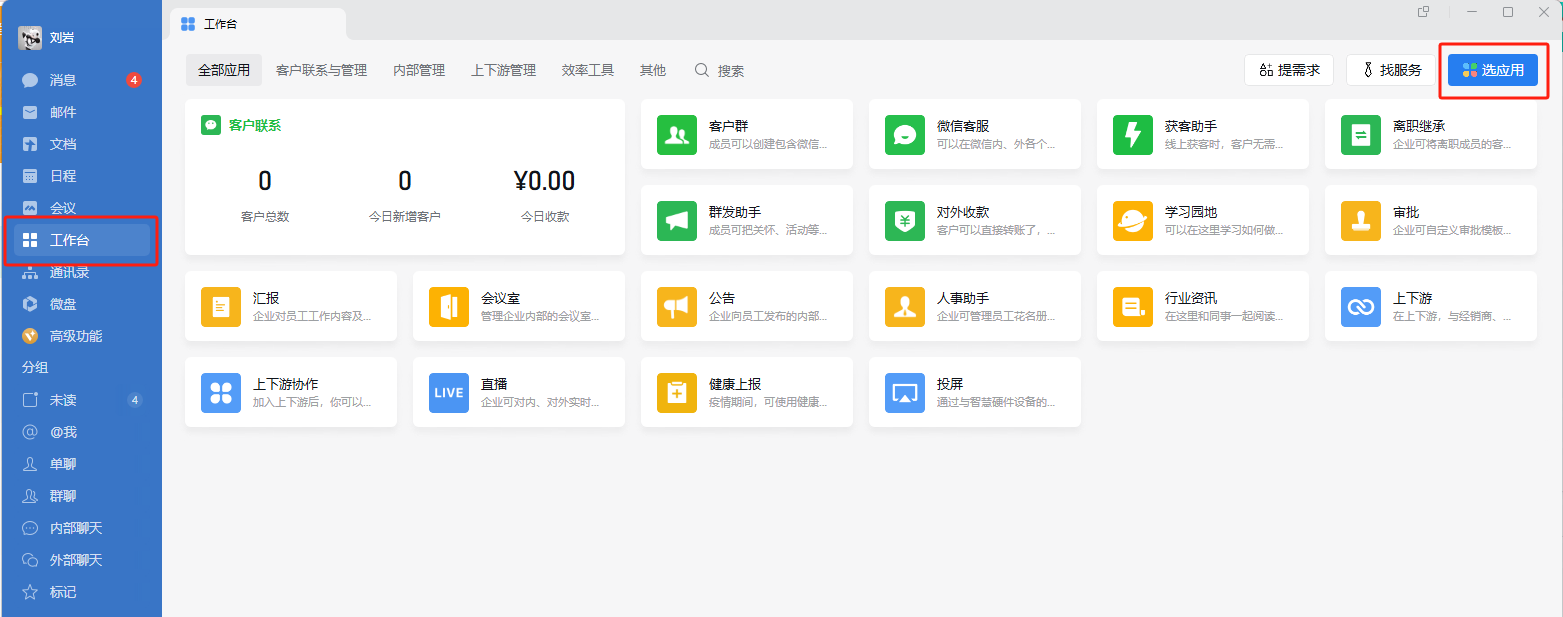This screenshot has width=1563, height=617.
Task: Open the 邮件 mail icon
Action: [30, 112]
